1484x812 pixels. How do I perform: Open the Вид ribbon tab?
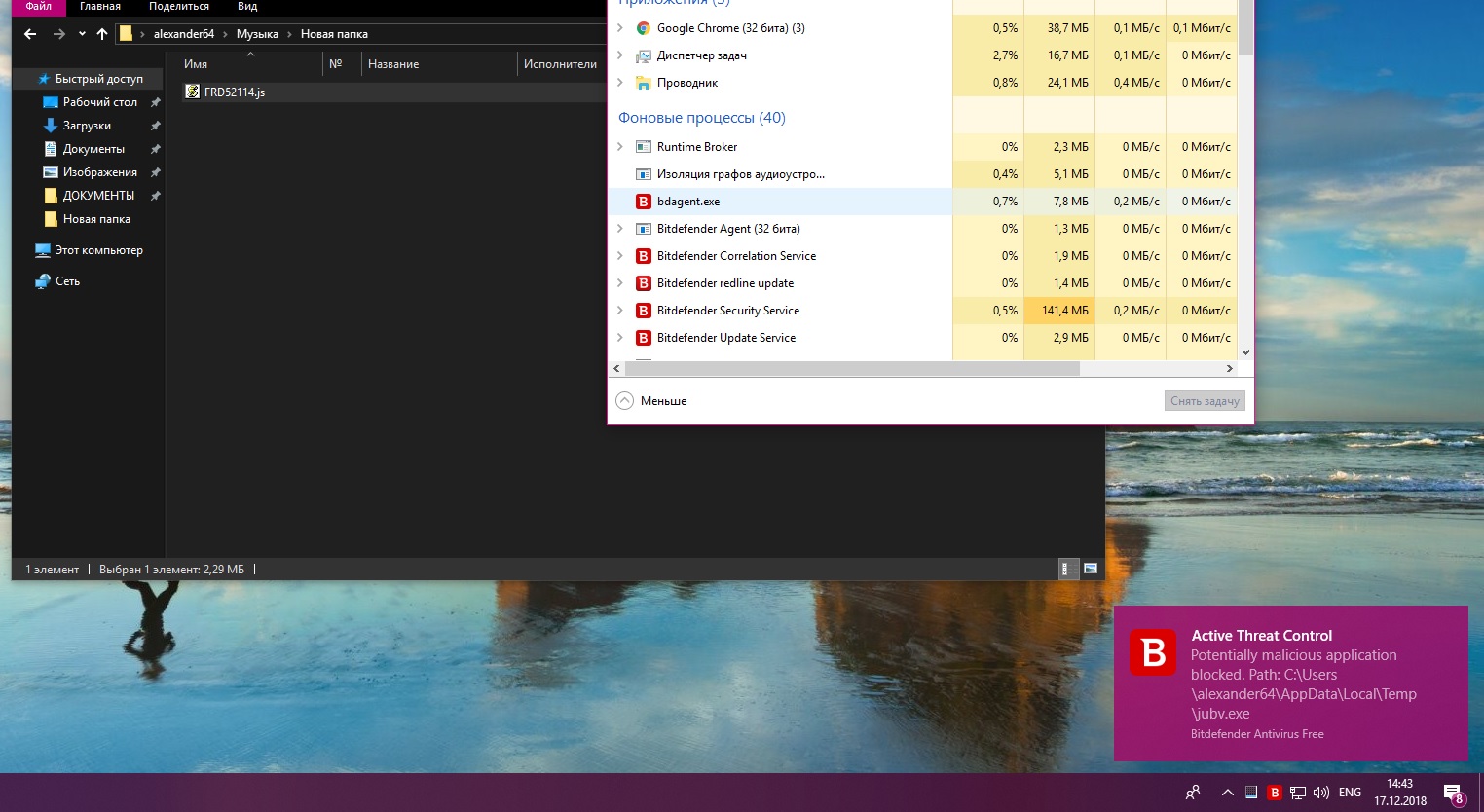pyautogui.click(x=247, y=7)
